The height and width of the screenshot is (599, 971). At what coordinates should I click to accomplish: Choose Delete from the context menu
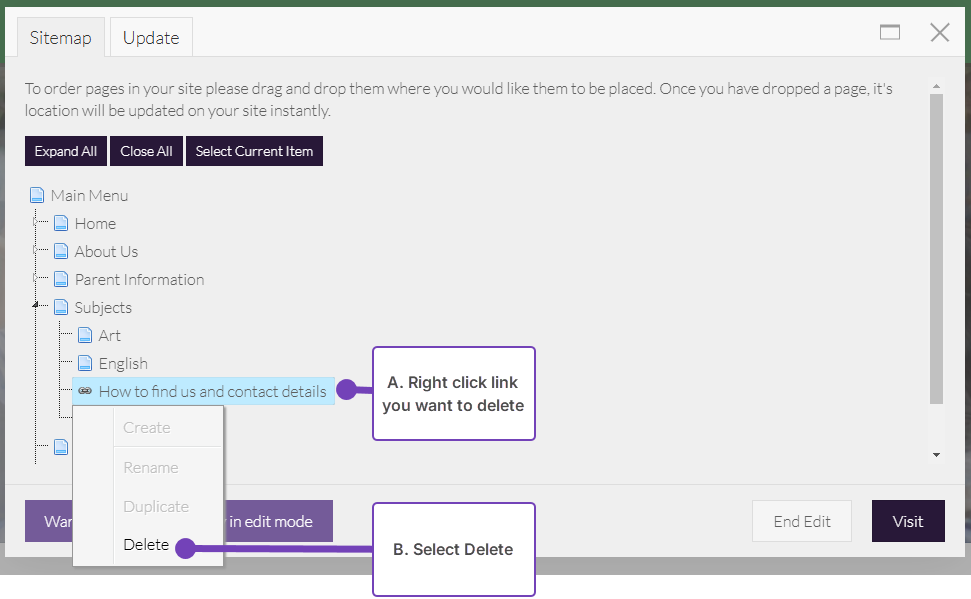(x=146, y=545)
